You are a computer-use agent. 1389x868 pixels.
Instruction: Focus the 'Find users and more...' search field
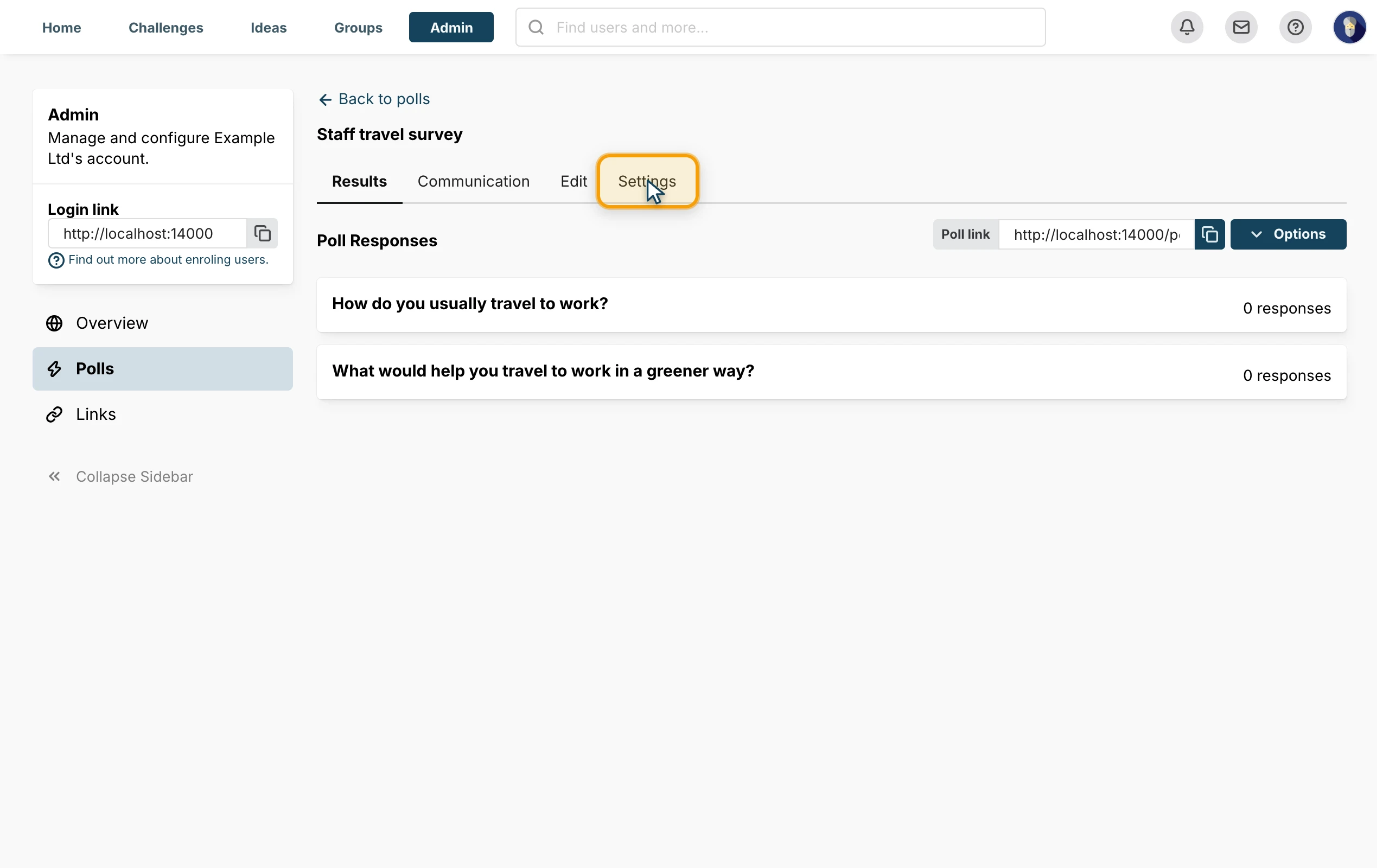tap(781, 27)
